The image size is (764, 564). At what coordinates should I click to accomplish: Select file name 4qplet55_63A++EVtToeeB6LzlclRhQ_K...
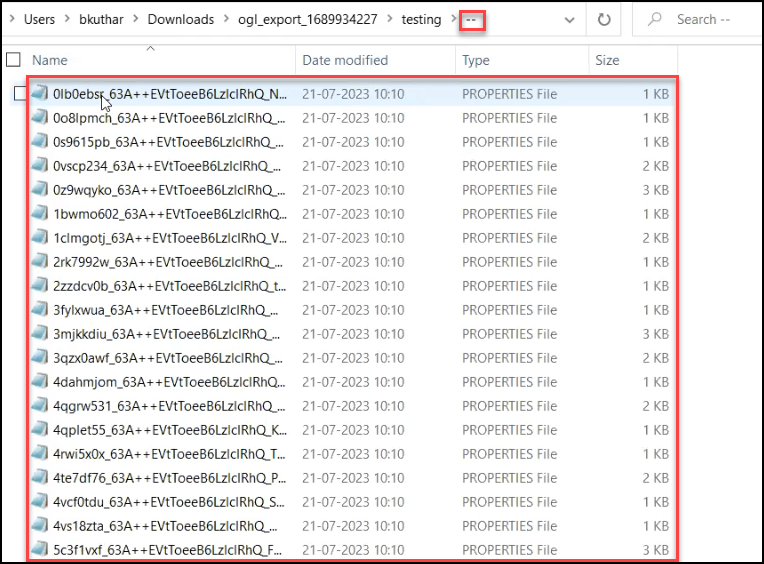170,430
